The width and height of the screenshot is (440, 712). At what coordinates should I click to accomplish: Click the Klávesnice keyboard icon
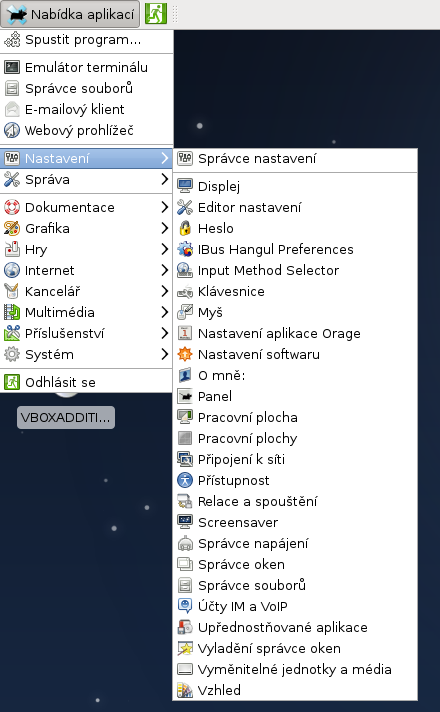coord(185,292)
